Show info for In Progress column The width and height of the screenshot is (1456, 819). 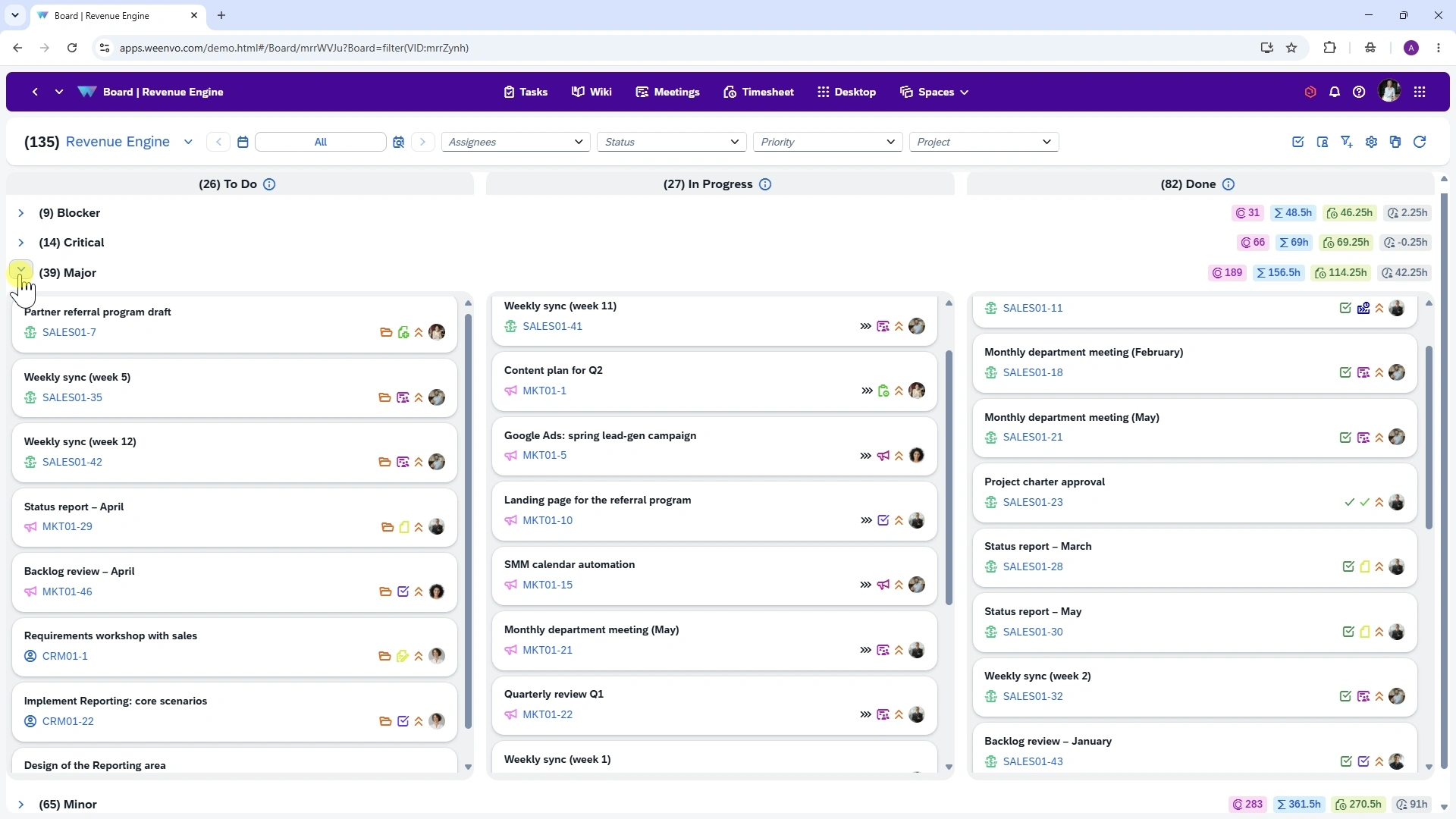tap(765, 184)
